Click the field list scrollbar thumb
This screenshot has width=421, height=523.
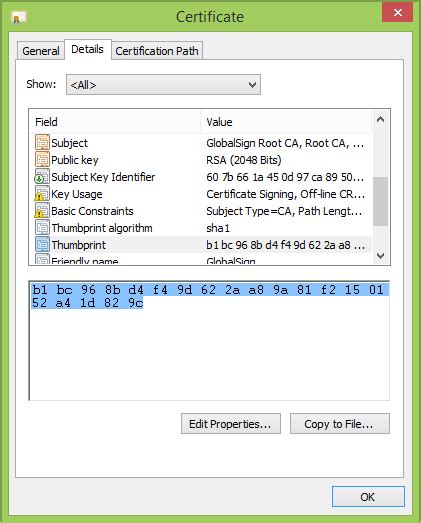(x=380, y=201)
